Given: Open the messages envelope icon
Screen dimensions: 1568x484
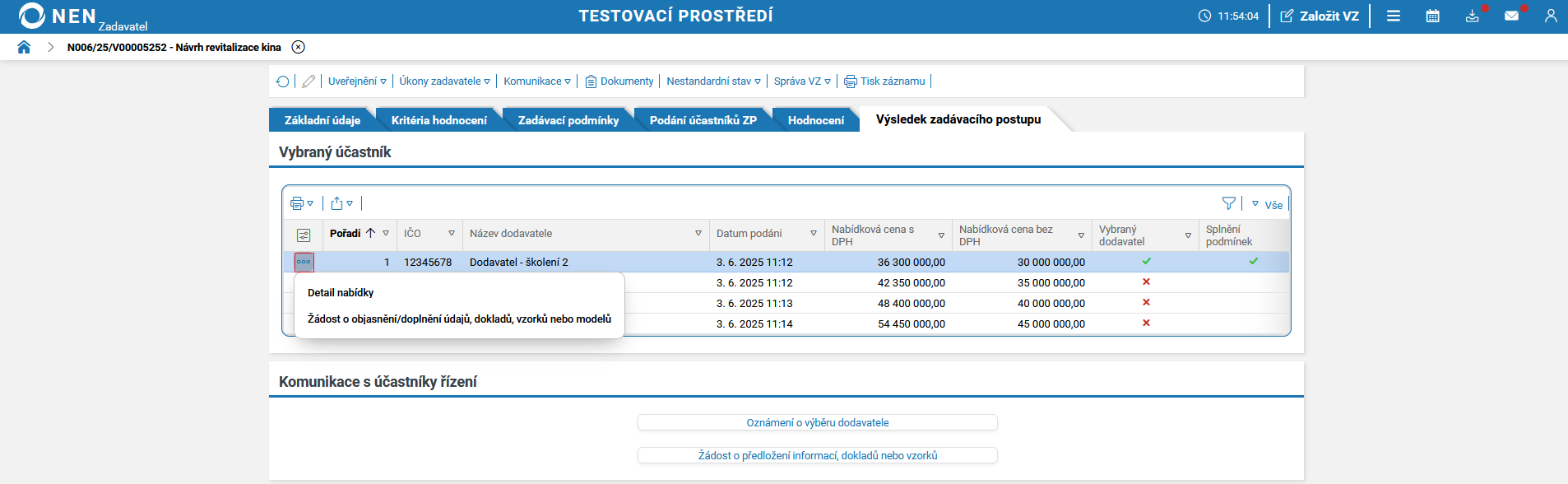Looking at the screenshot, I should [x=1512, y=16].
